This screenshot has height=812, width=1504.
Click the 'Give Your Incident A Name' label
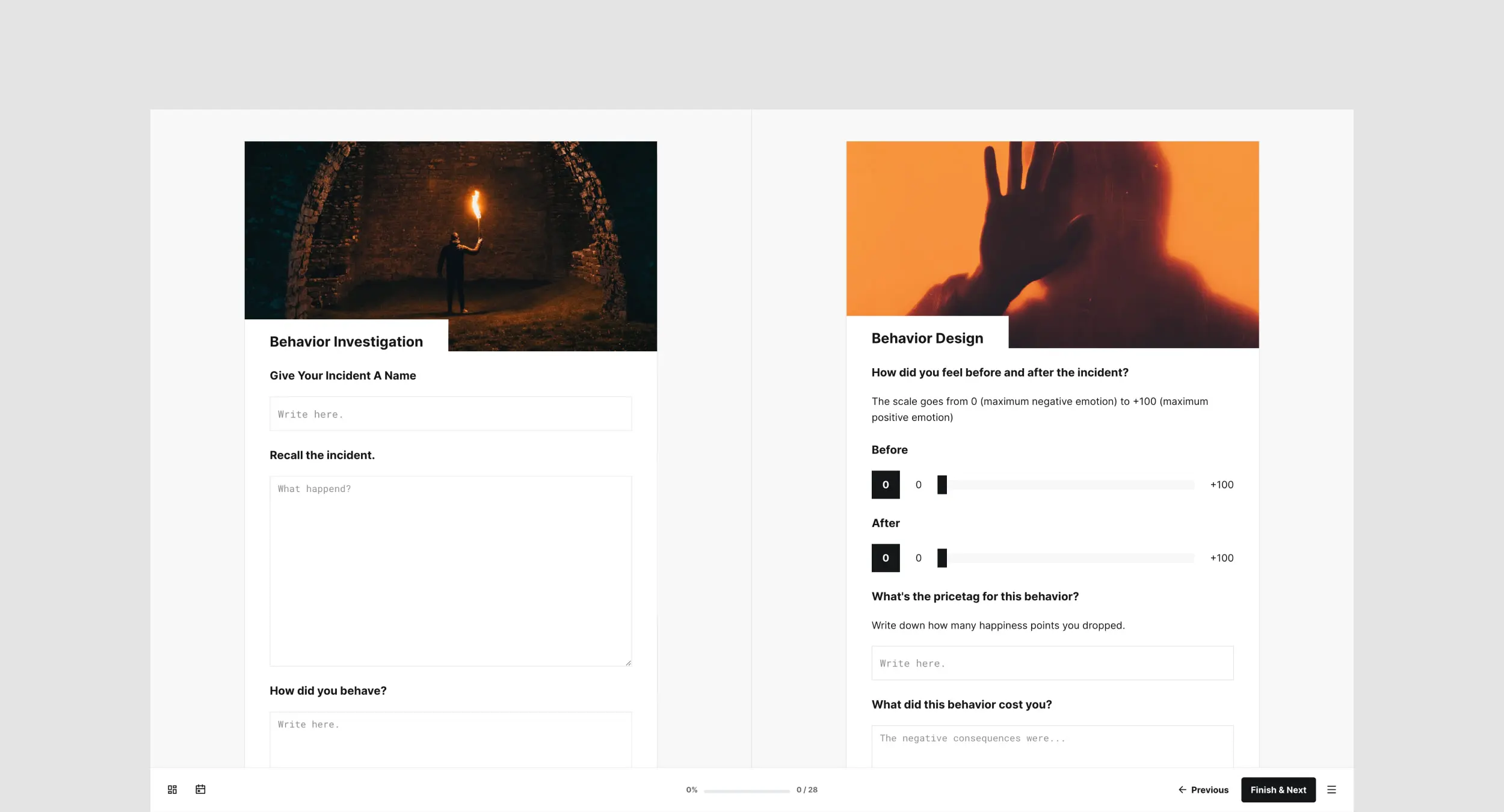coord(342,375)
